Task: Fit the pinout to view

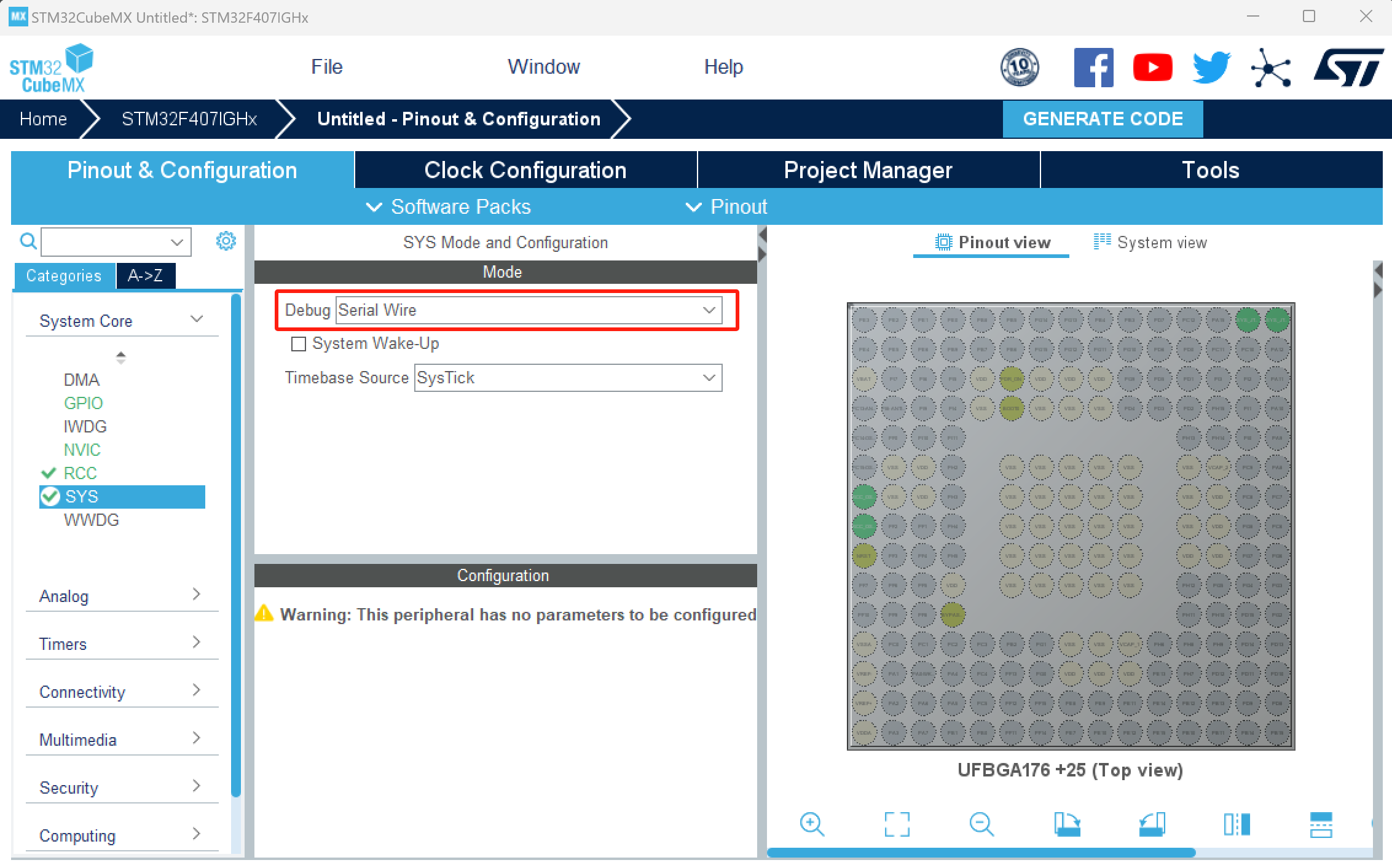Action: point(897,824)
